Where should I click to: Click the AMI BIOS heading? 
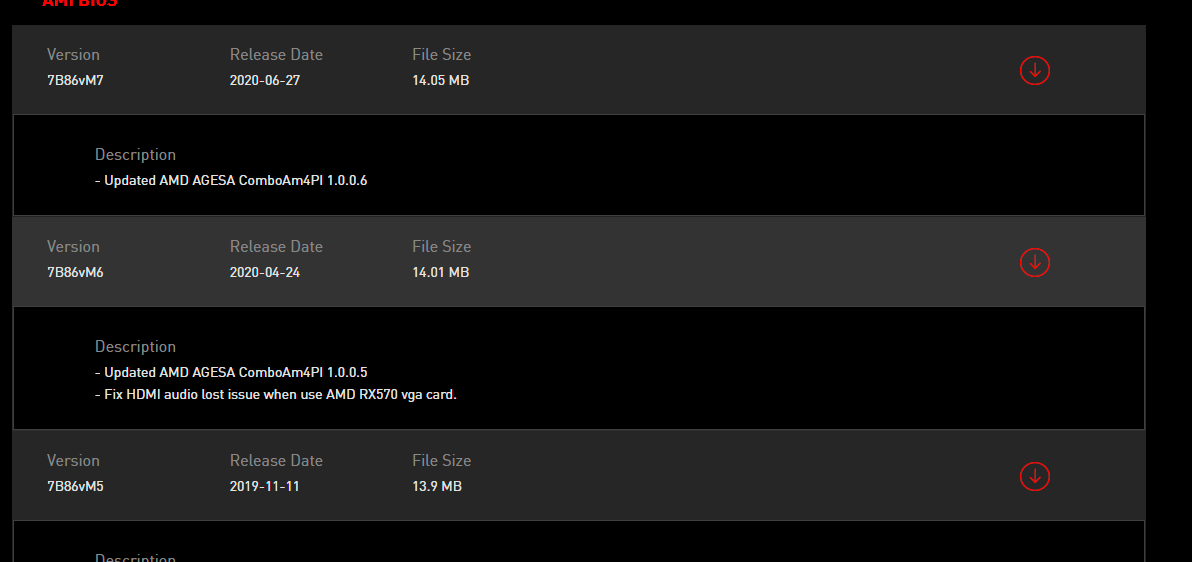(x=80, y=3)
